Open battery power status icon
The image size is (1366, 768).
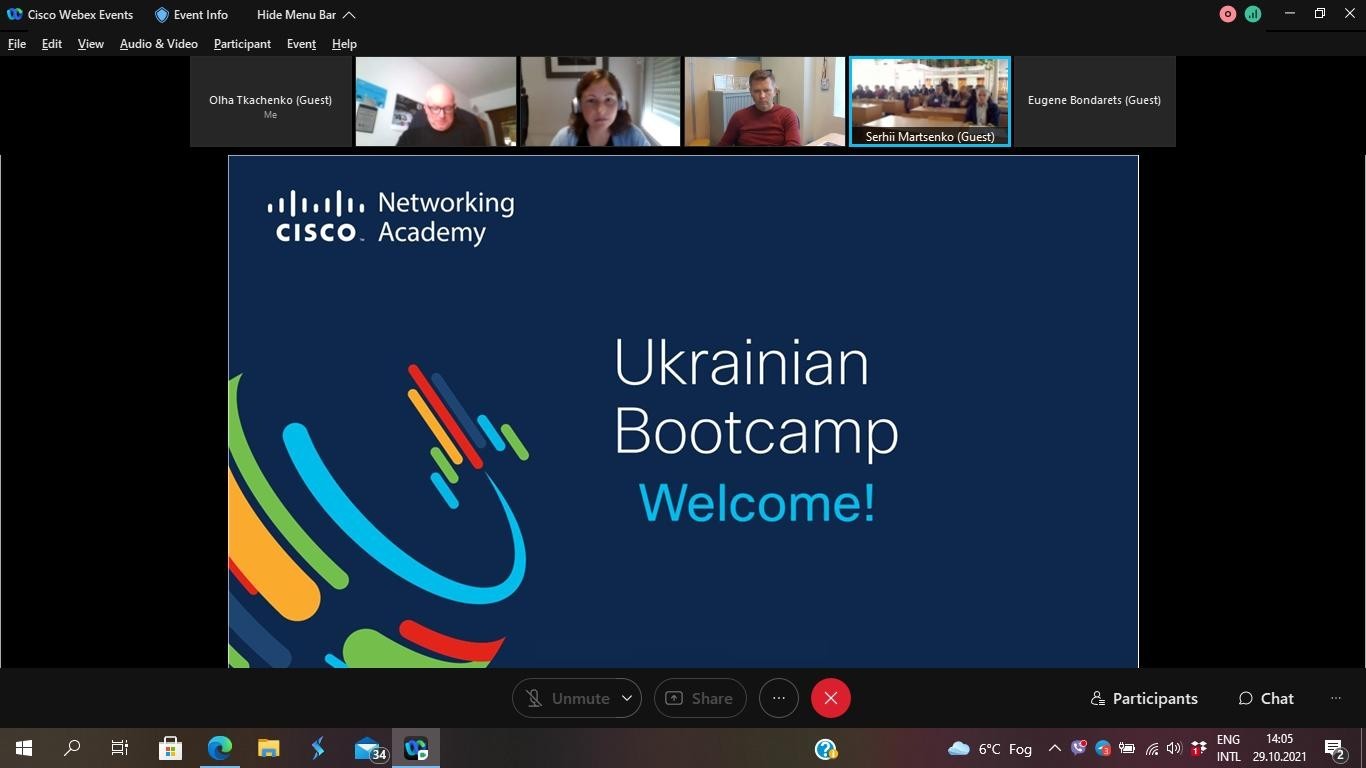[x=1127, y=748]
